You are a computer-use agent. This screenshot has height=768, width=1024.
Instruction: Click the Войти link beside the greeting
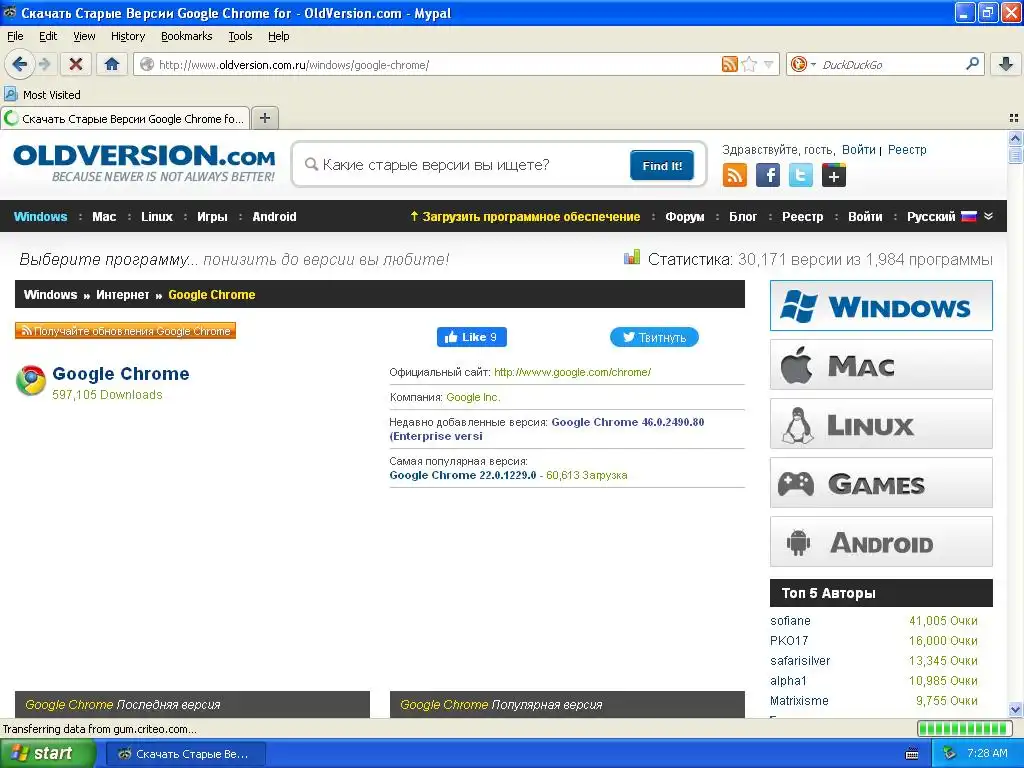pyautogui.click(x=858, y=150)
